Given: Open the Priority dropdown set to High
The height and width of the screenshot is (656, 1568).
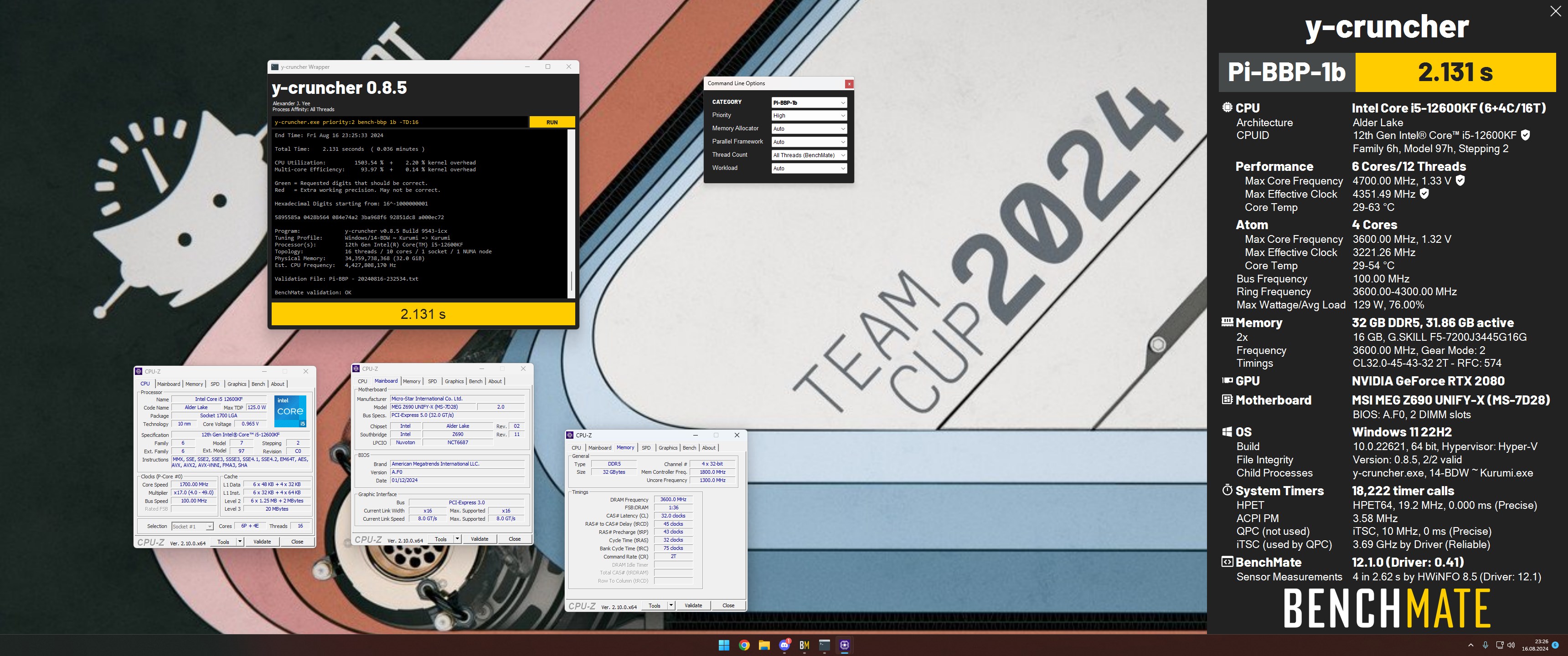Looking at the screenshot, I should point(809,116).
